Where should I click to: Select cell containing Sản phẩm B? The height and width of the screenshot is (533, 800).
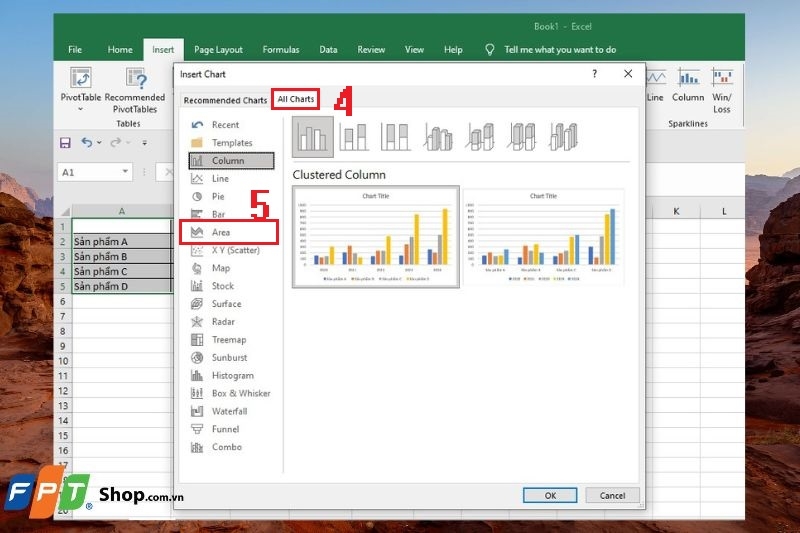[x=122, y=256]
